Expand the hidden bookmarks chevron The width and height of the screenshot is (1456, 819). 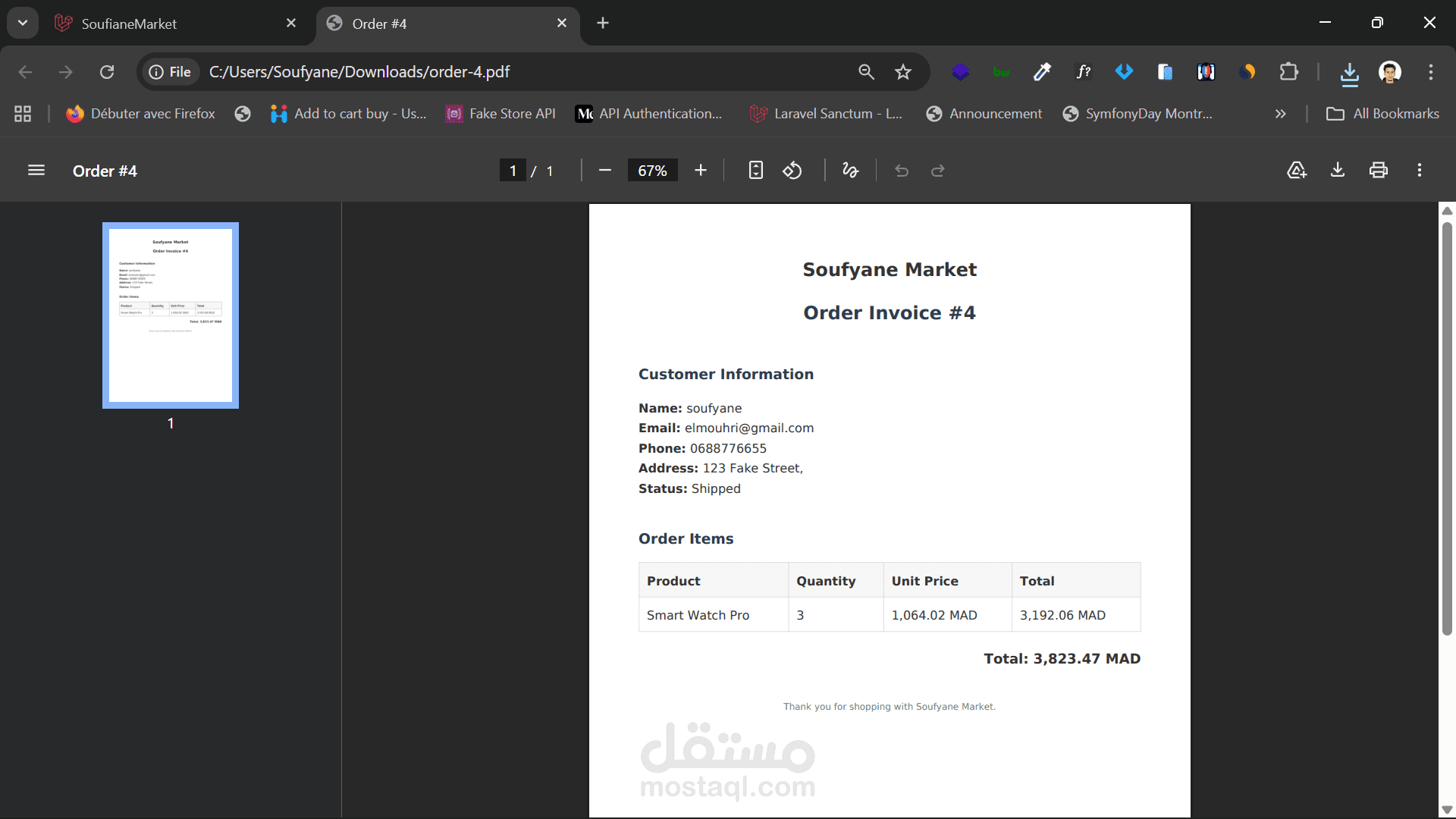(x=1281, y=114)
